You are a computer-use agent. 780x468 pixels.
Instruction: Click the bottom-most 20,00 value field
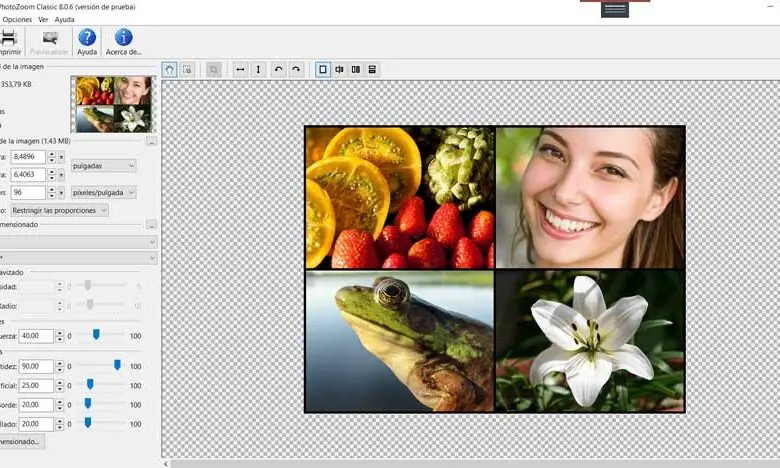click(x=36, y=424)
